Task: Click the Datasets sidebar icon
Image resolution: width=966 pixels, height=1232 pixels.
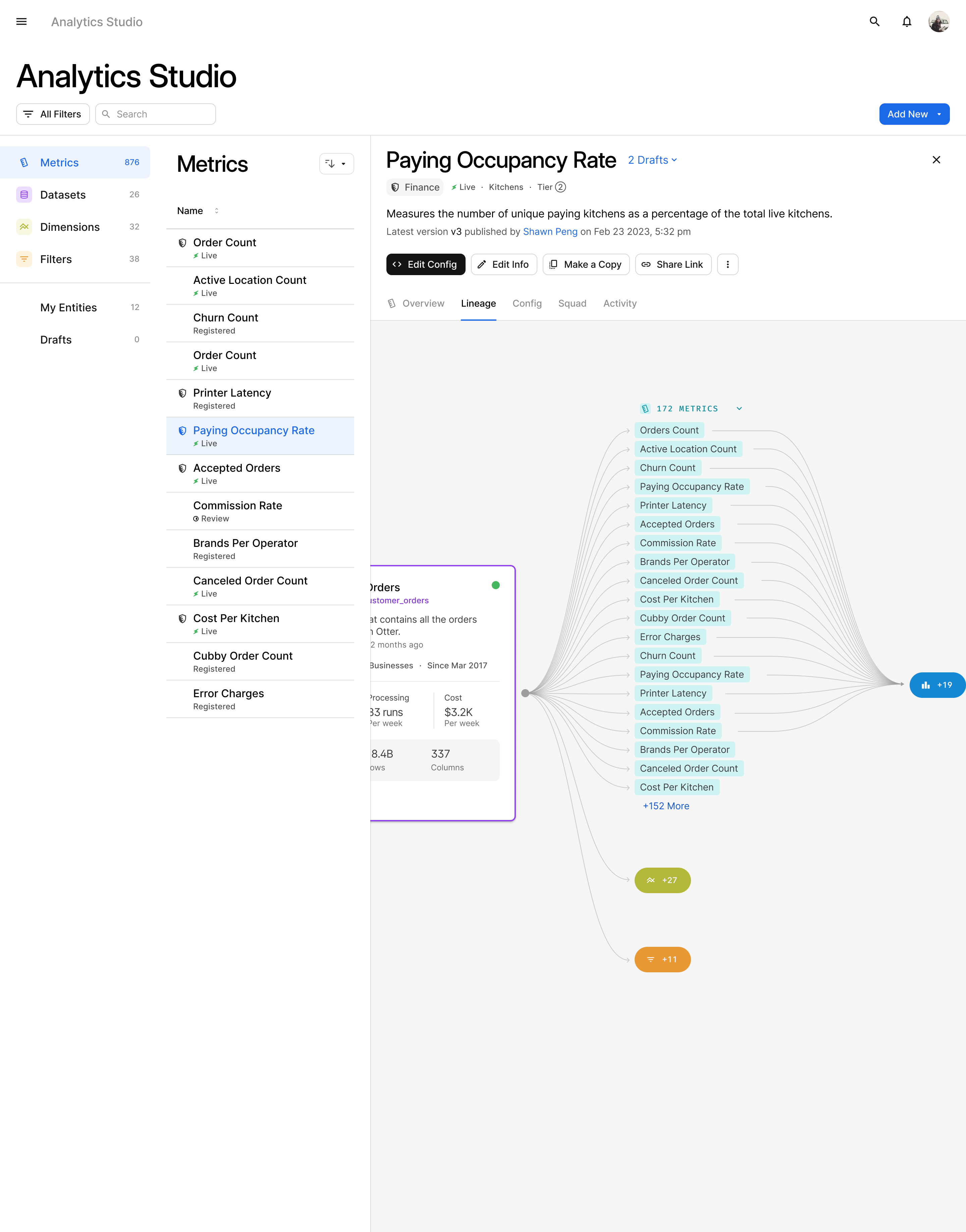Action: tap(24, 195)
